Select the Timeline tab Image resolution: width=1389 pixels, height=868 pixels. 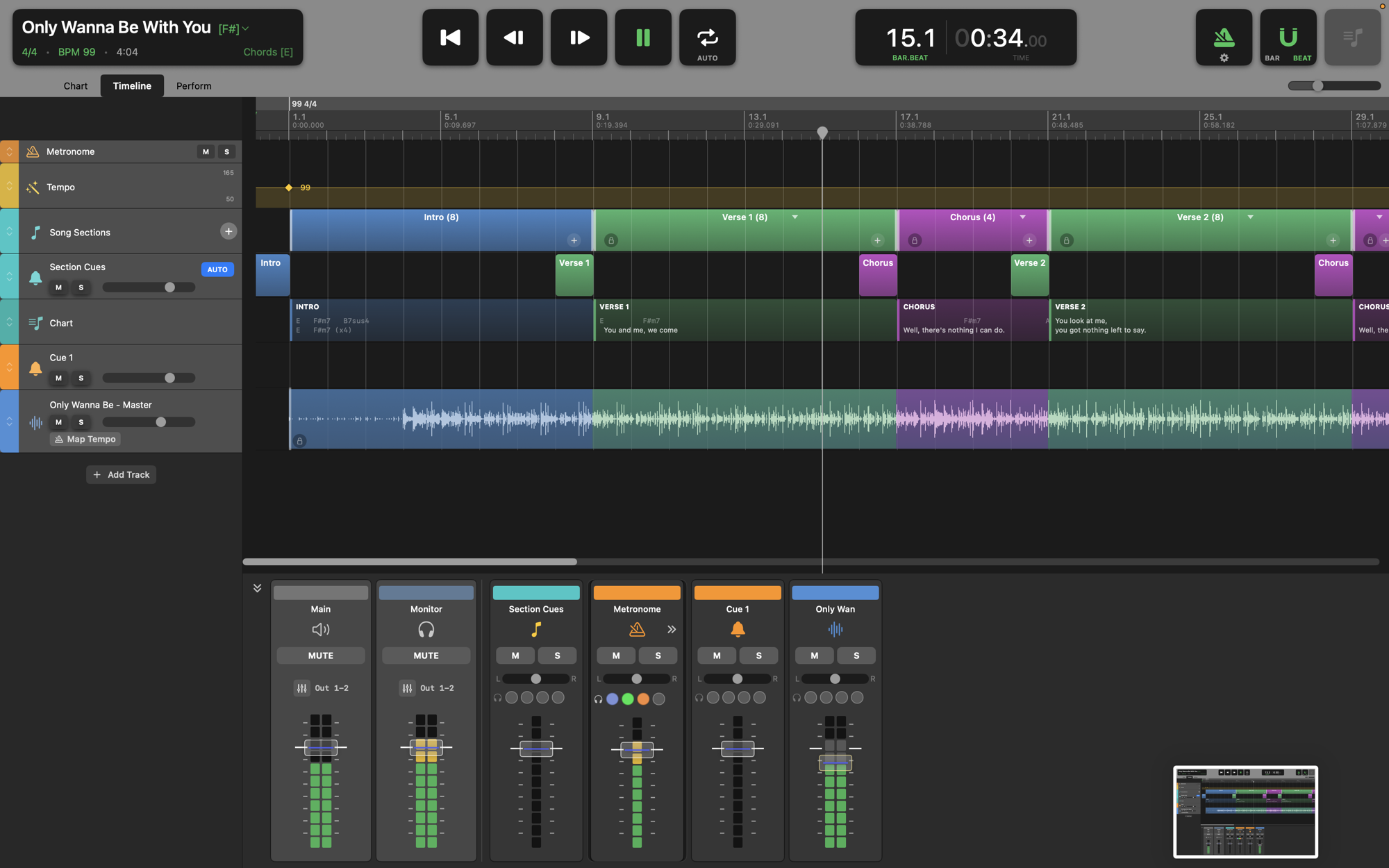point(132,86)
